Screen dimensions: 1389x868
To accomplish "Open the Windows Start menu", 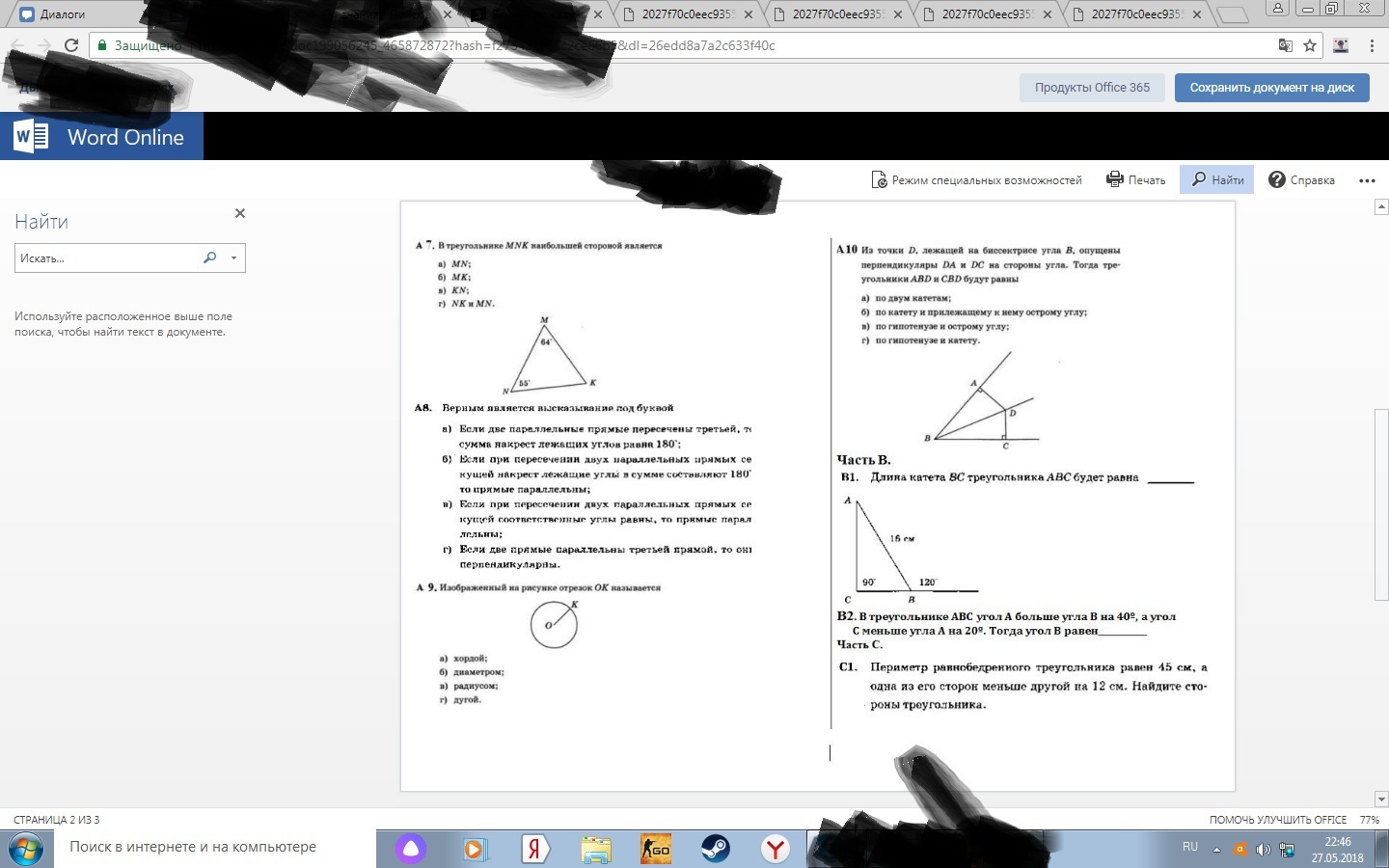I will (x=26, y=850).
